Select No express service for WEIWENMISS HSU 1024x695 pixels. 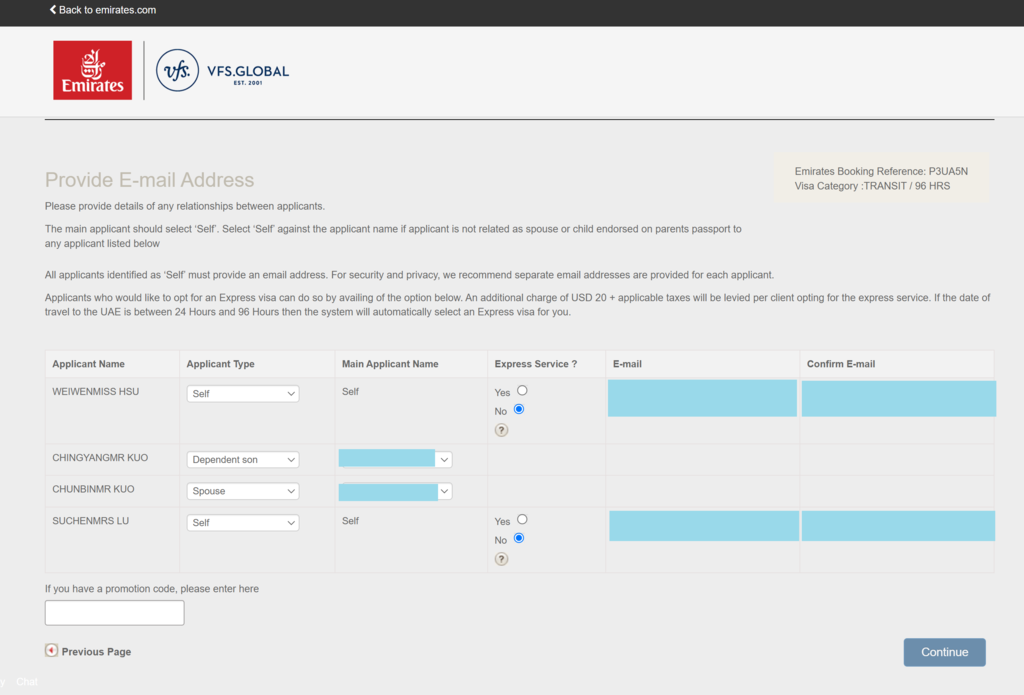pyautogui.click(x=519, y=410)
